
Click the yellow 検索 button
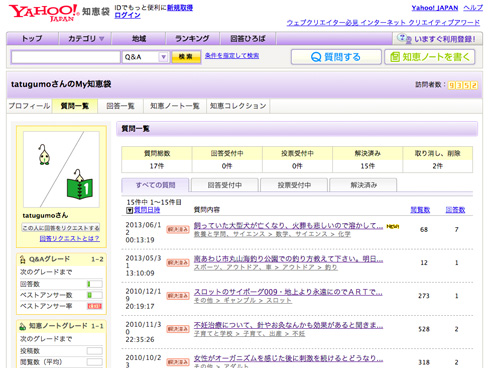[x=186, y=57]
